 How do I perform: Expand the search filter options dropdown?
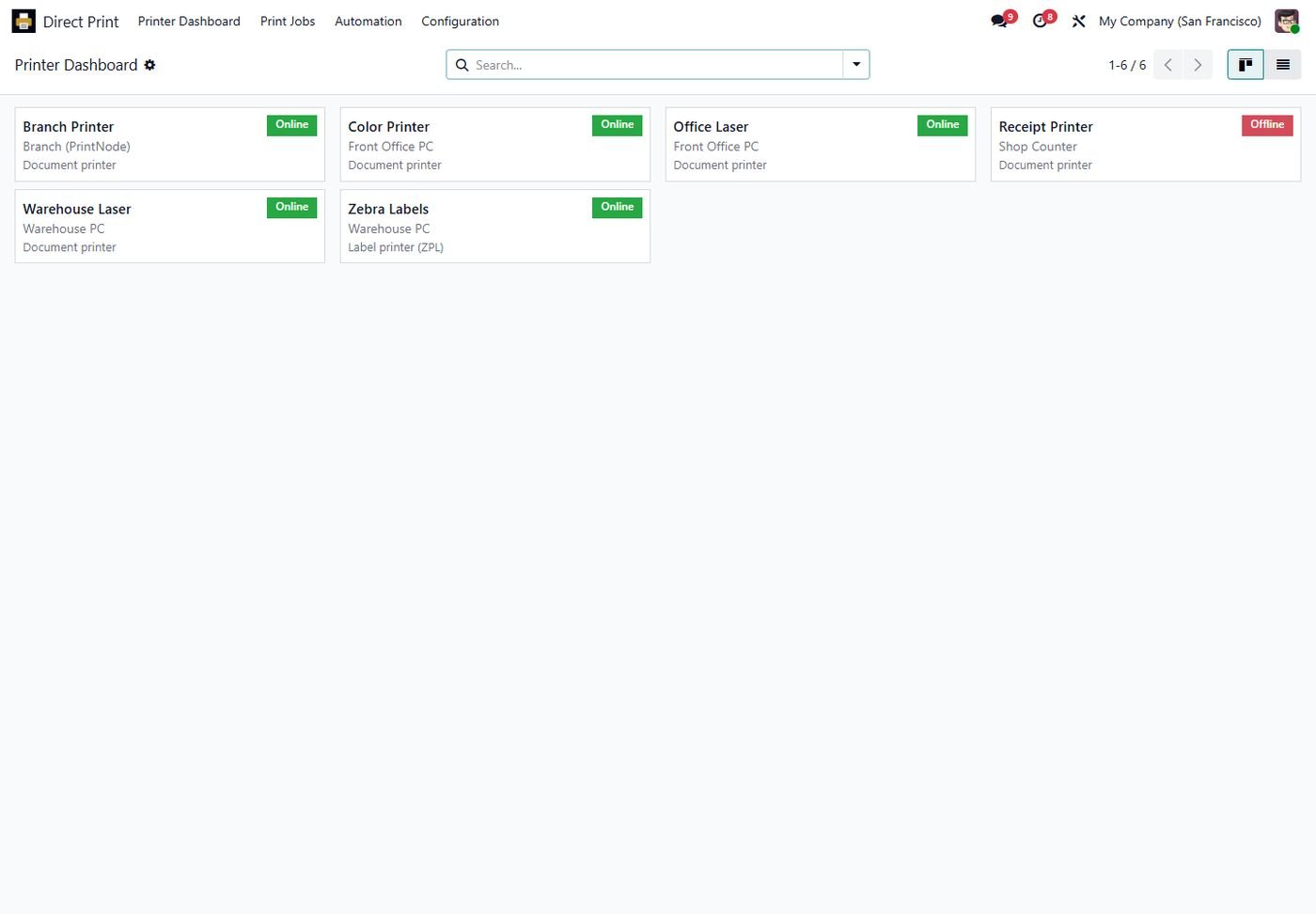pyautogui.click(x=856, y=65)
